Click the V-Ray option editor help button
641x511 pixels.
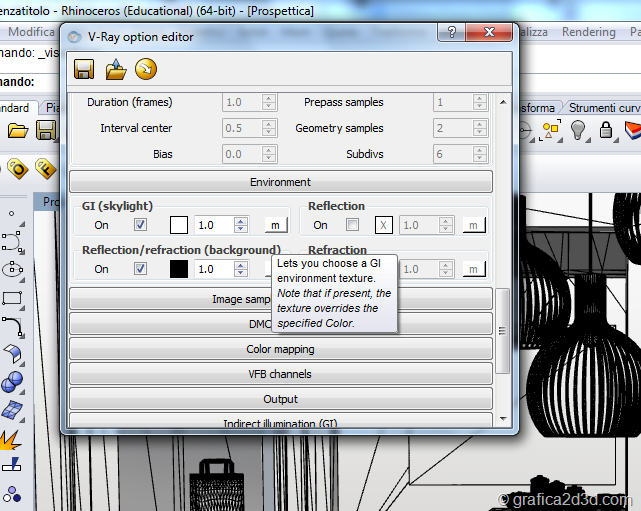point(451,32)
